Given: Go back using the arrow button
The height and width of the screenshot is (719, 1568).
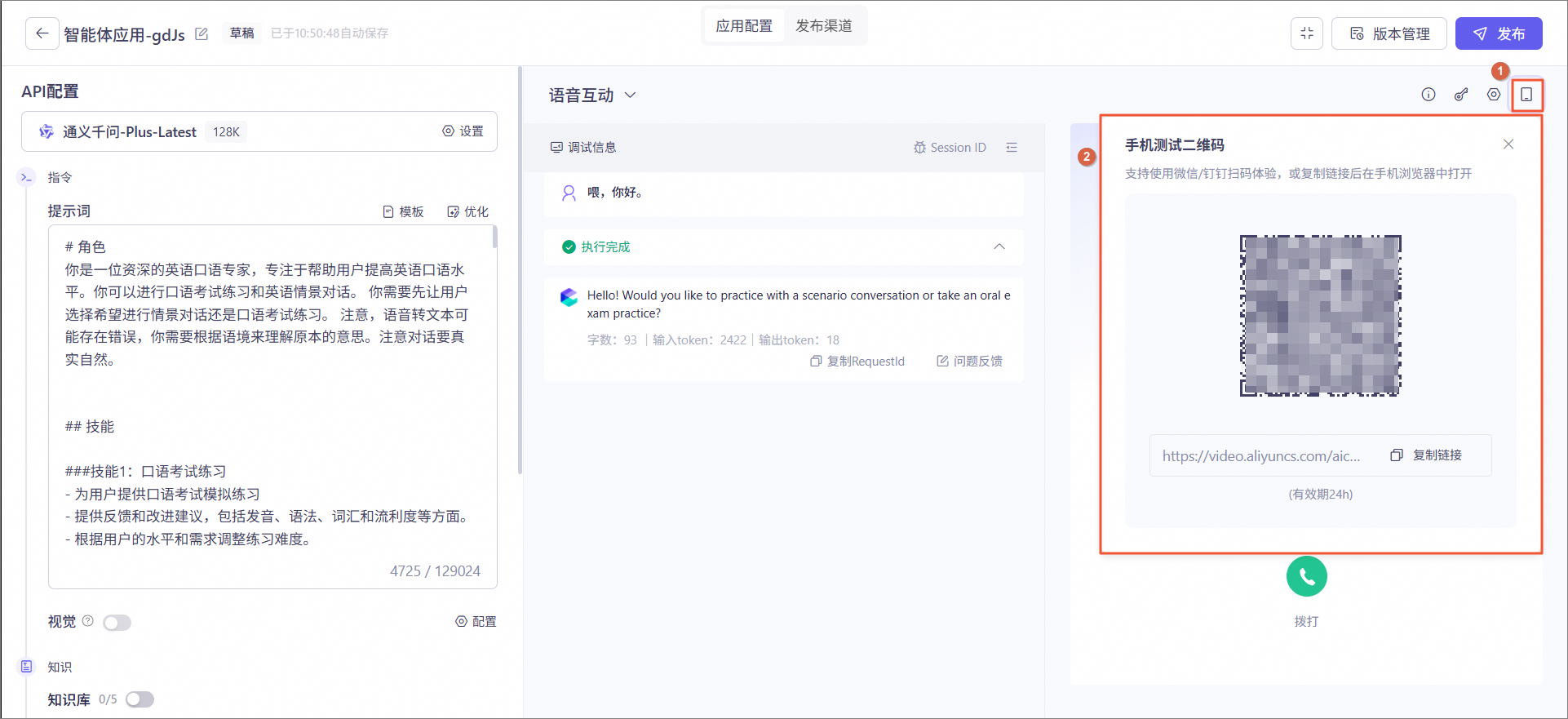Looking at the screenshot, I should click(x=42, y=33).
